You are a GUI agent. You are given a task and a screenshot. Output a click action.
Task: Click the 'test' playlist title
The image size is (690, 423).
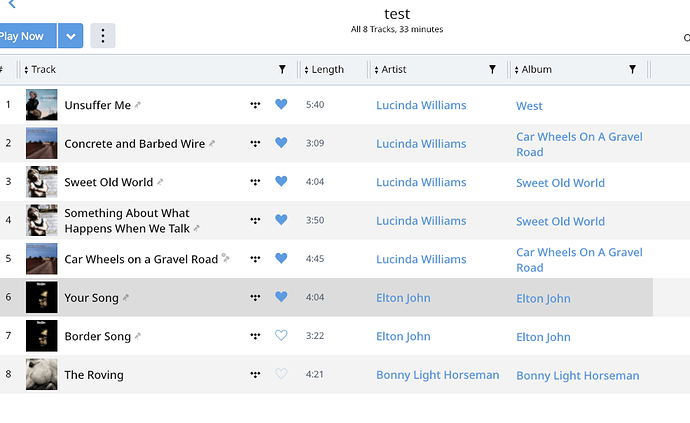[397, 14]
